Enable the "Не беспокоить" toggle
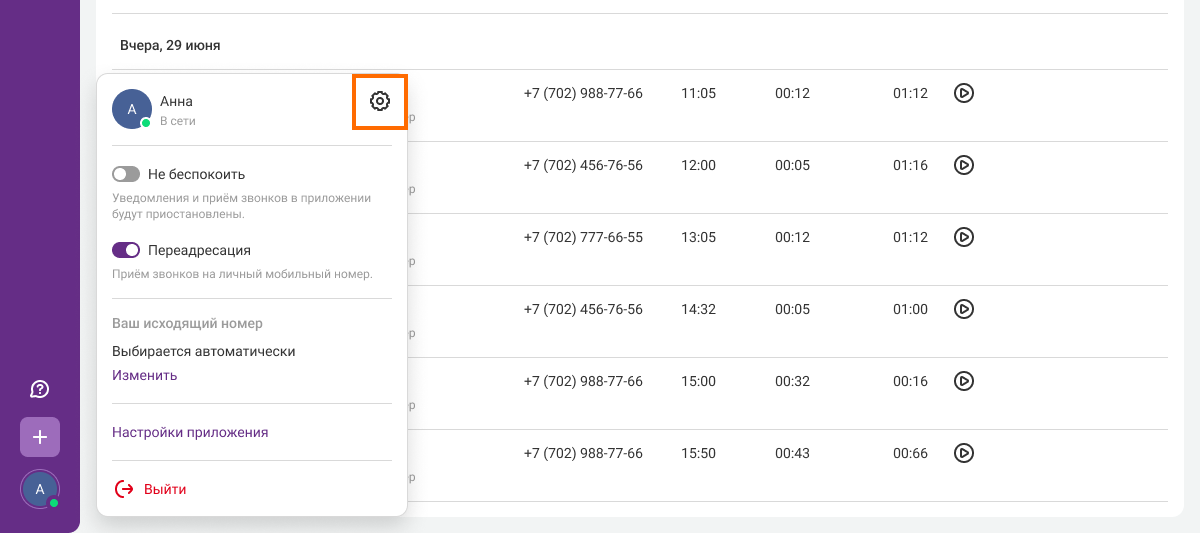 click(x=126, y=174)
